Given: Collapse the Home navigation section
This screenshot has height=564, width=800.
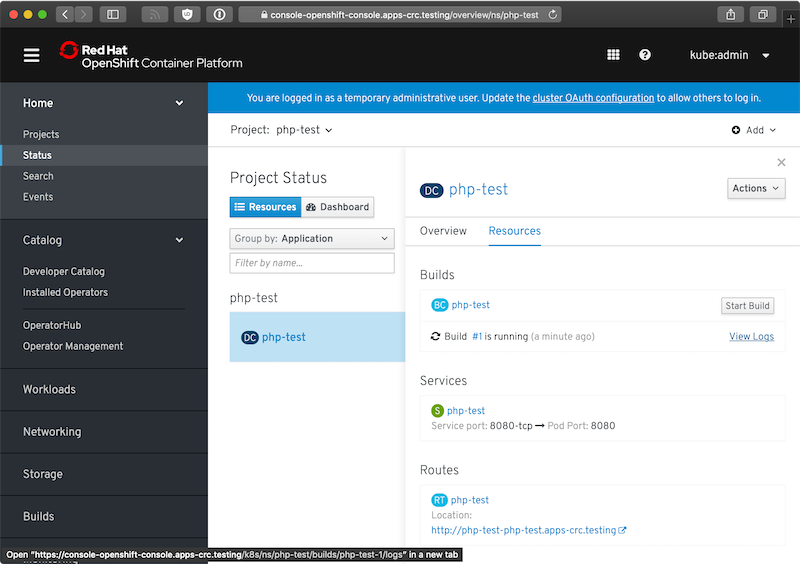Looking at the screenshot, I should pos(104,103).
